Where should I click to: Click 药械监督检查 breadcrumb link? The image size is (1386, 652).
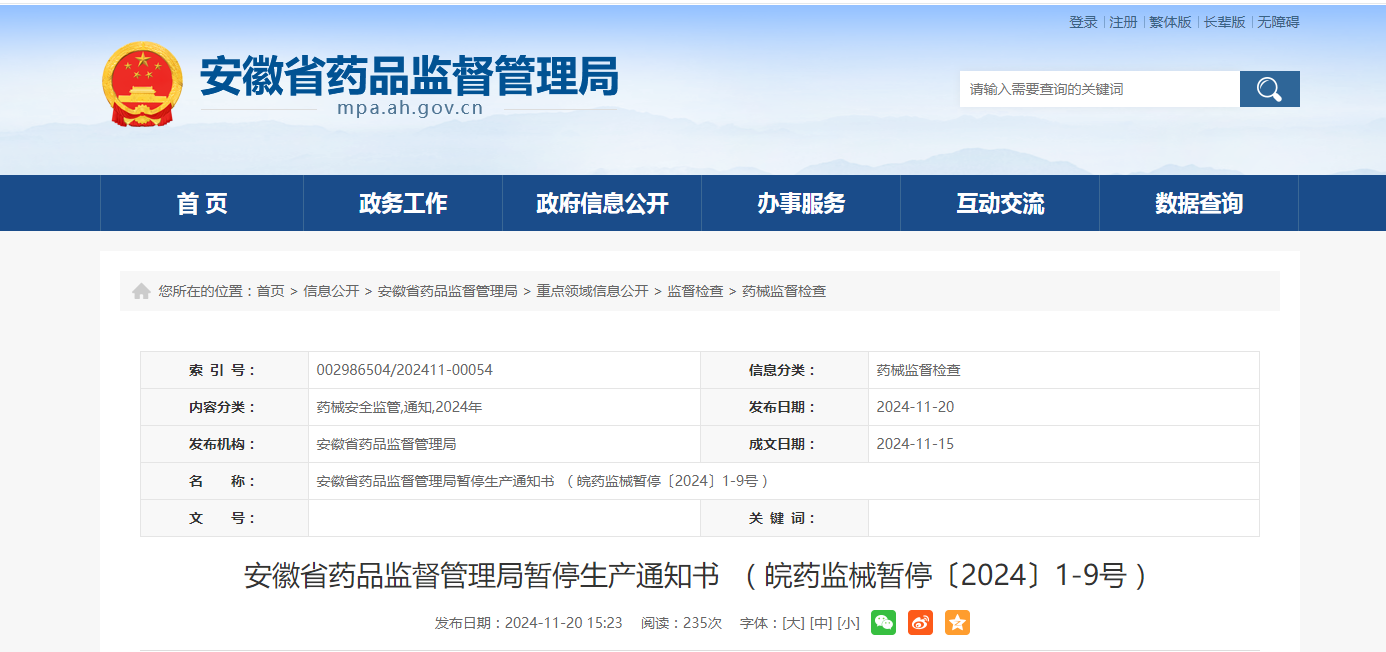click(x=784, y=291)
